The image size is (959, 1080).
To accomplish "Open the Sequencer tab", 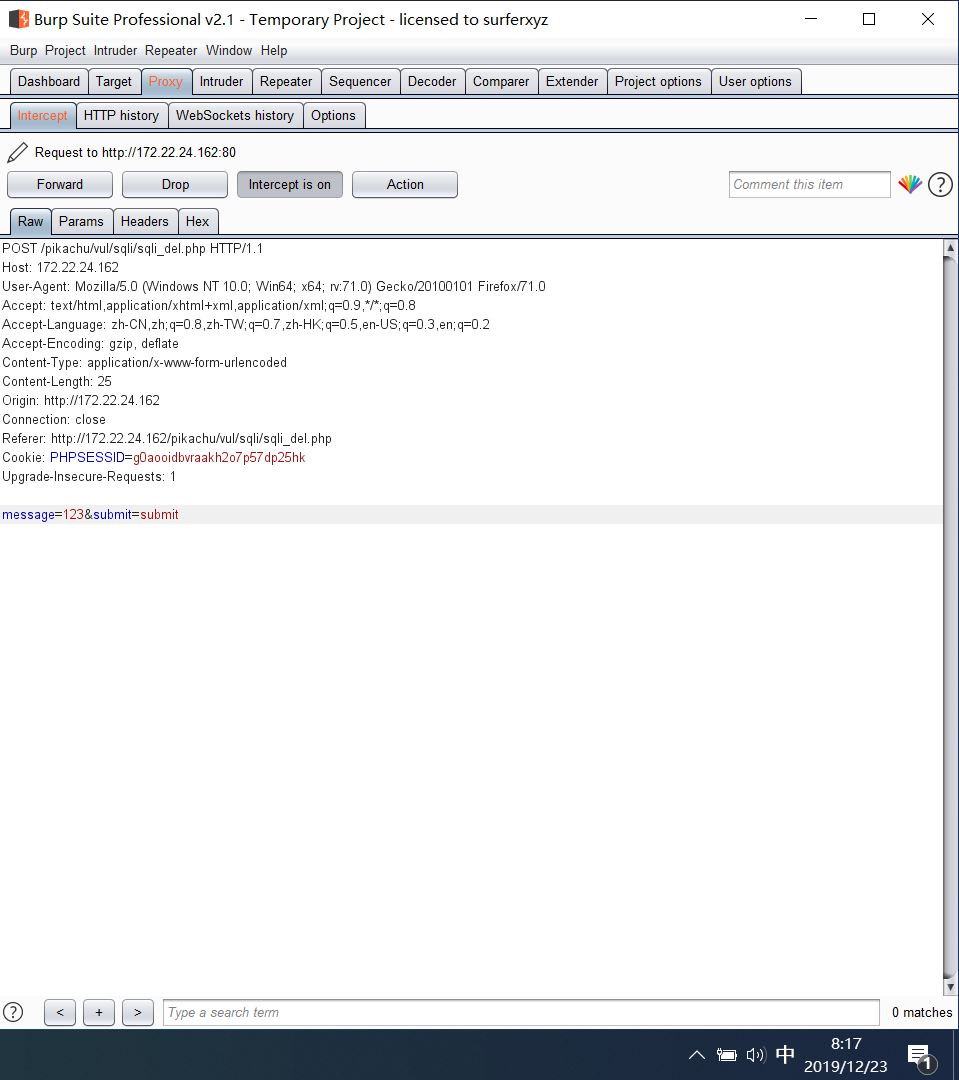I will [360, 81].
